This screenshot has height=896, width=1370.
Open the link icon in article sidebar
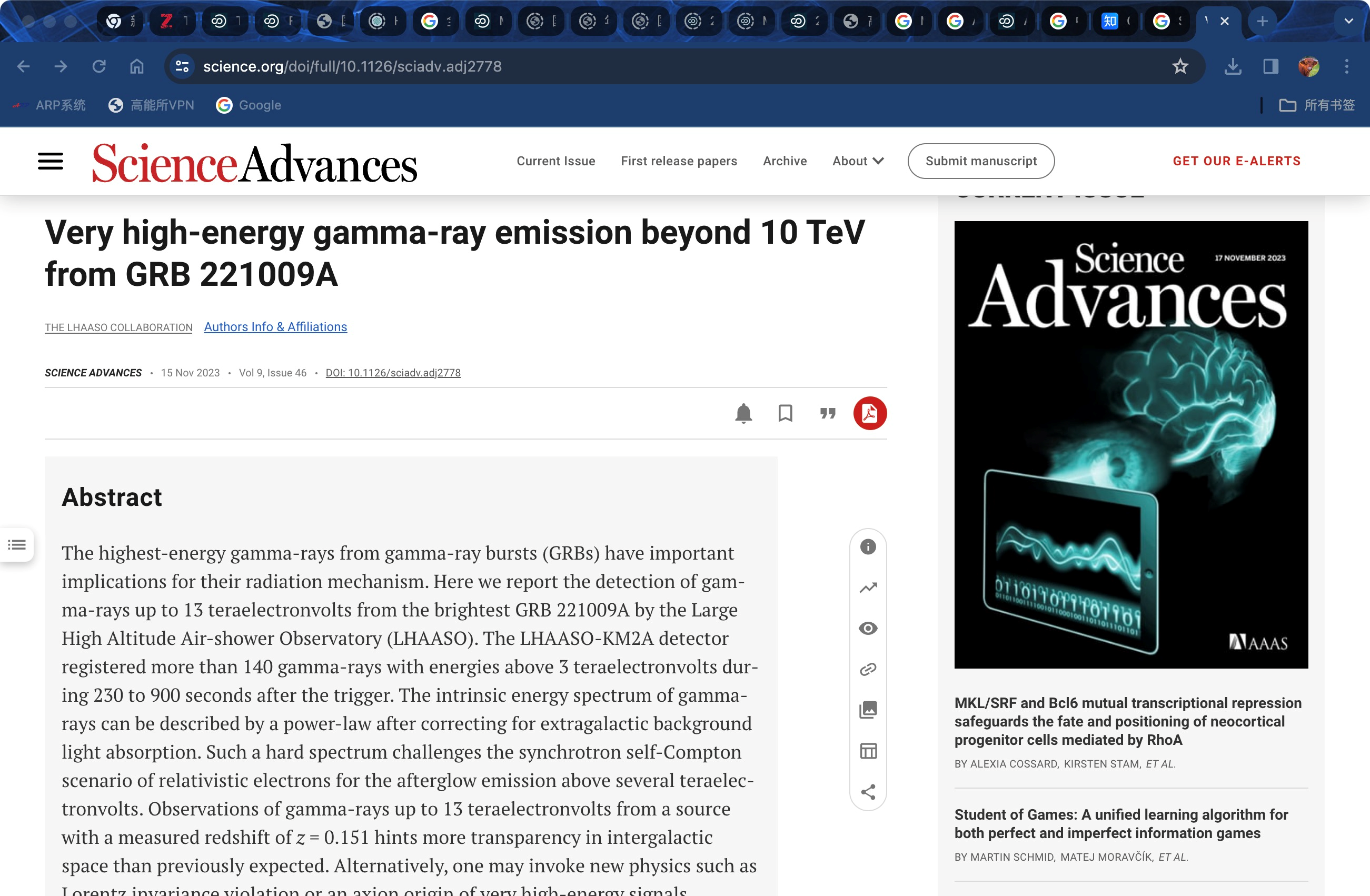point(868,669)
